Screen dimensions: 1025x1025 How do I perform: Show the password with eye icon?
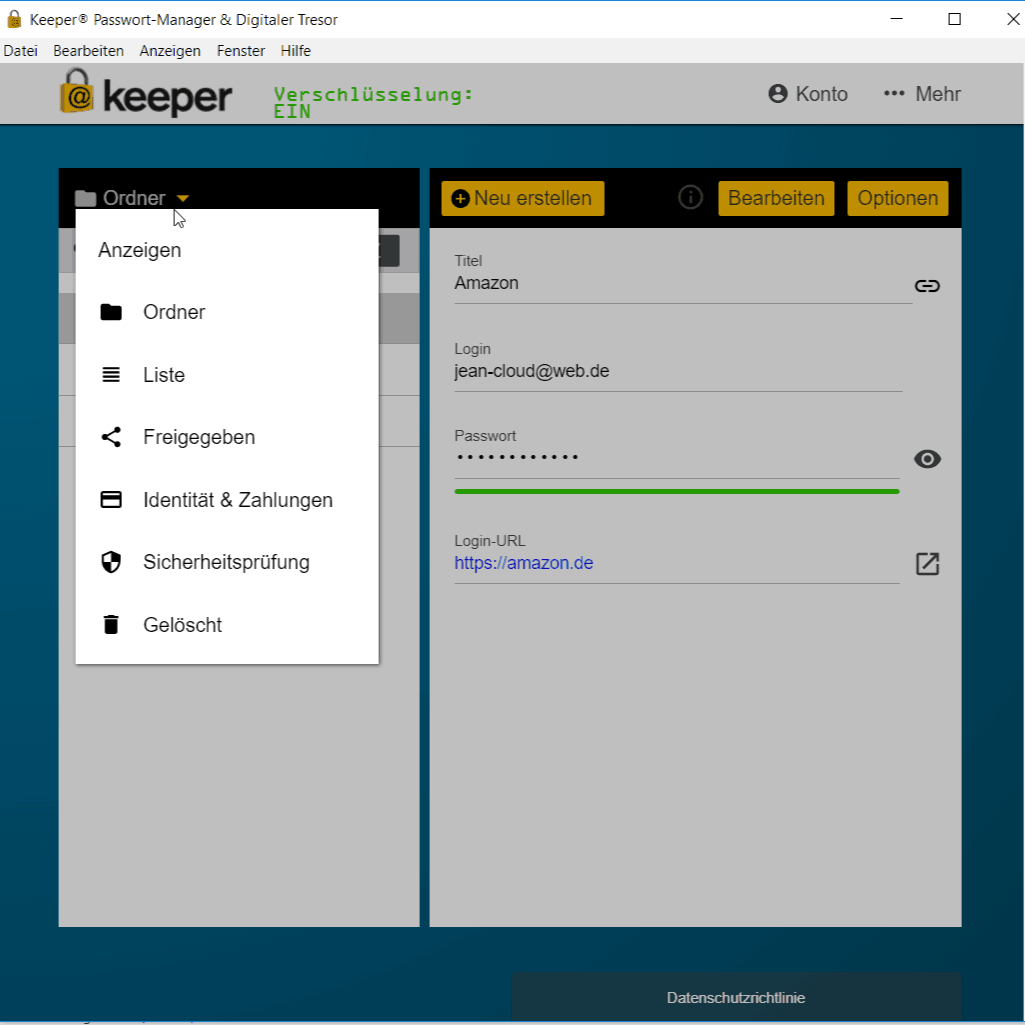[927, 459]
